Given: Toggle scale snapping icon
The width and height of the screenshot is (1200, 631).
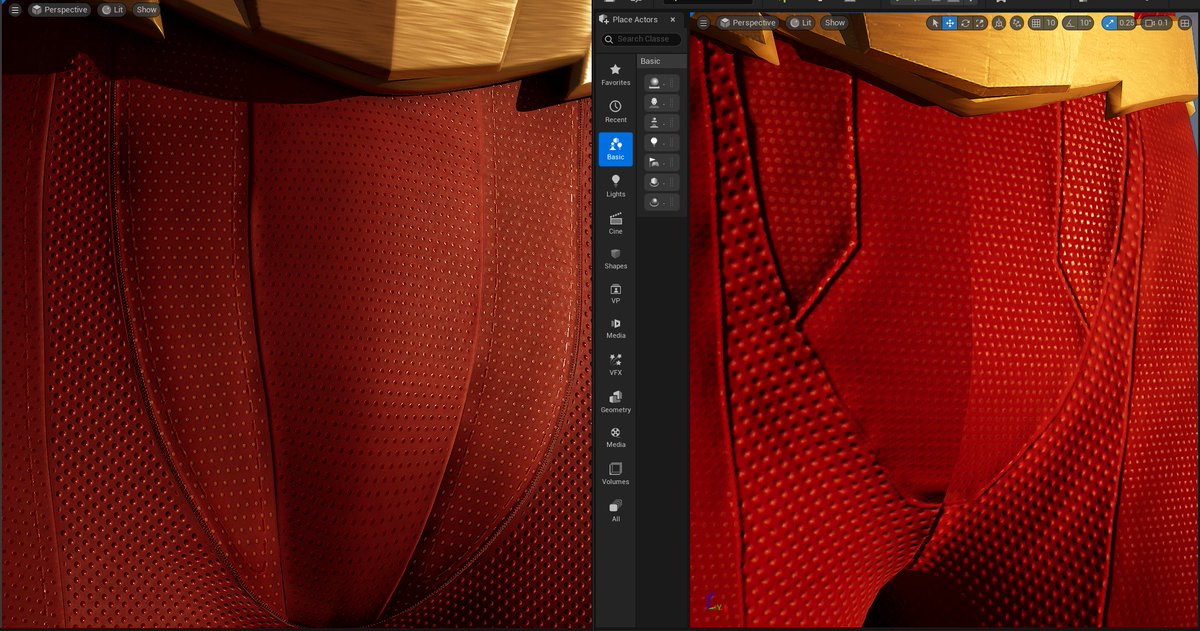Looking at the screenshot, I should point(1110,23).
